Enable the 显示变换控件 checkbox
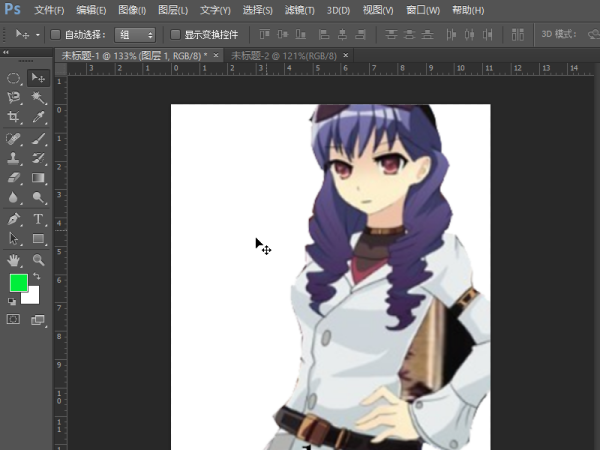The width and height of the screenshot is (600, 450). [175, 35]
